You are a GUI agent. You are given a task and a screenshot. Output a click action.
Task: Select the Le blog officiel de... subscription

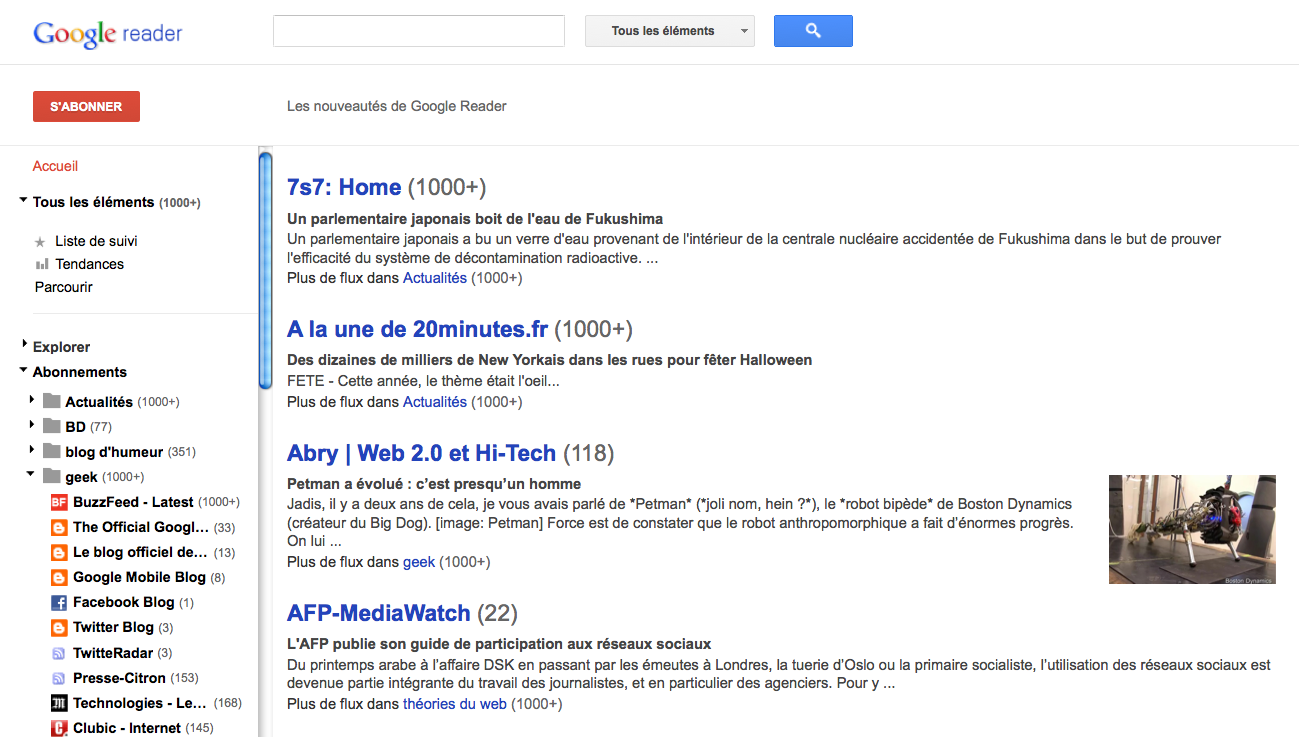[x=141, y=552]
